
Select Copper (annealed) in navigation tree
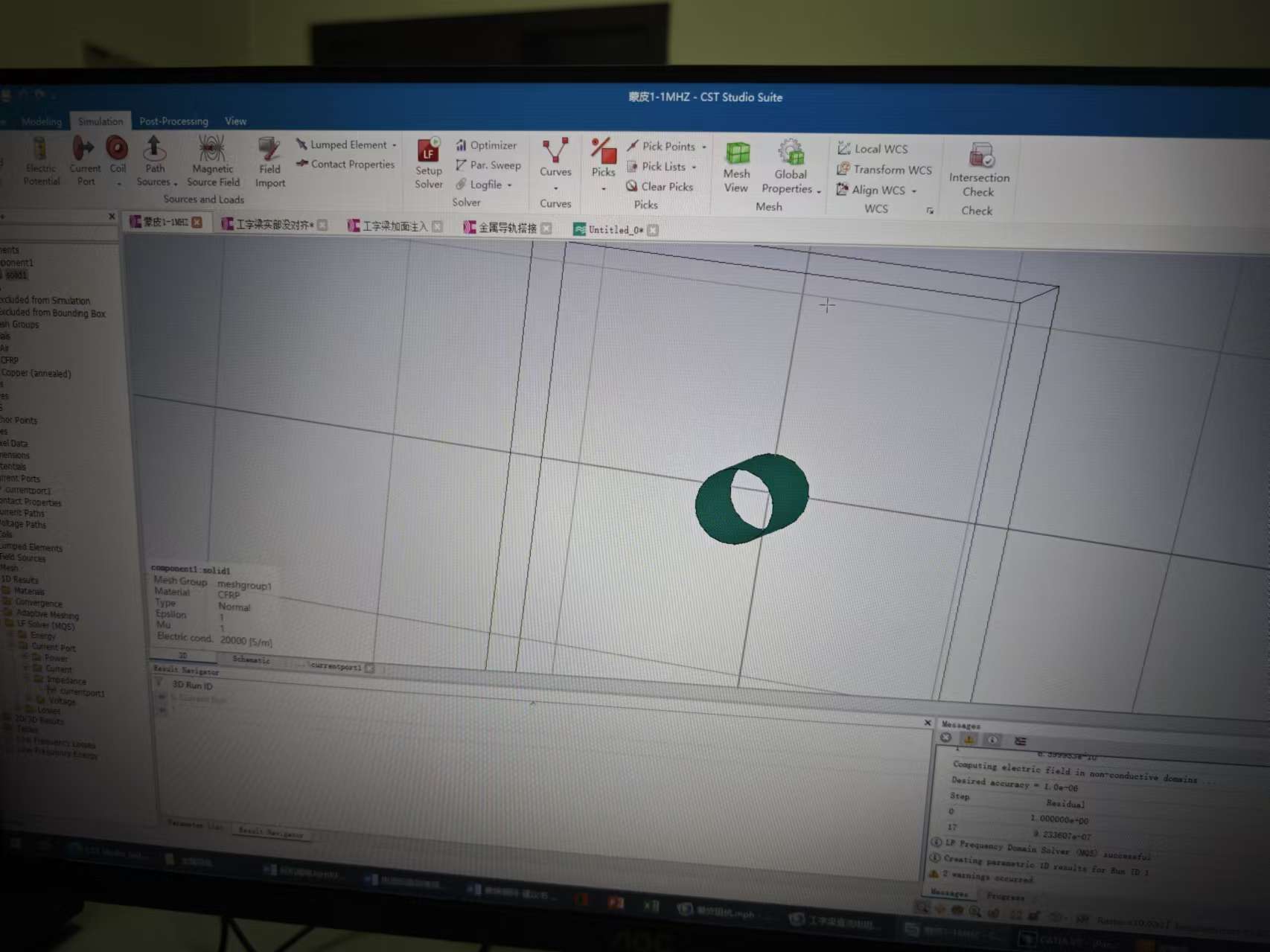[36, 373]
